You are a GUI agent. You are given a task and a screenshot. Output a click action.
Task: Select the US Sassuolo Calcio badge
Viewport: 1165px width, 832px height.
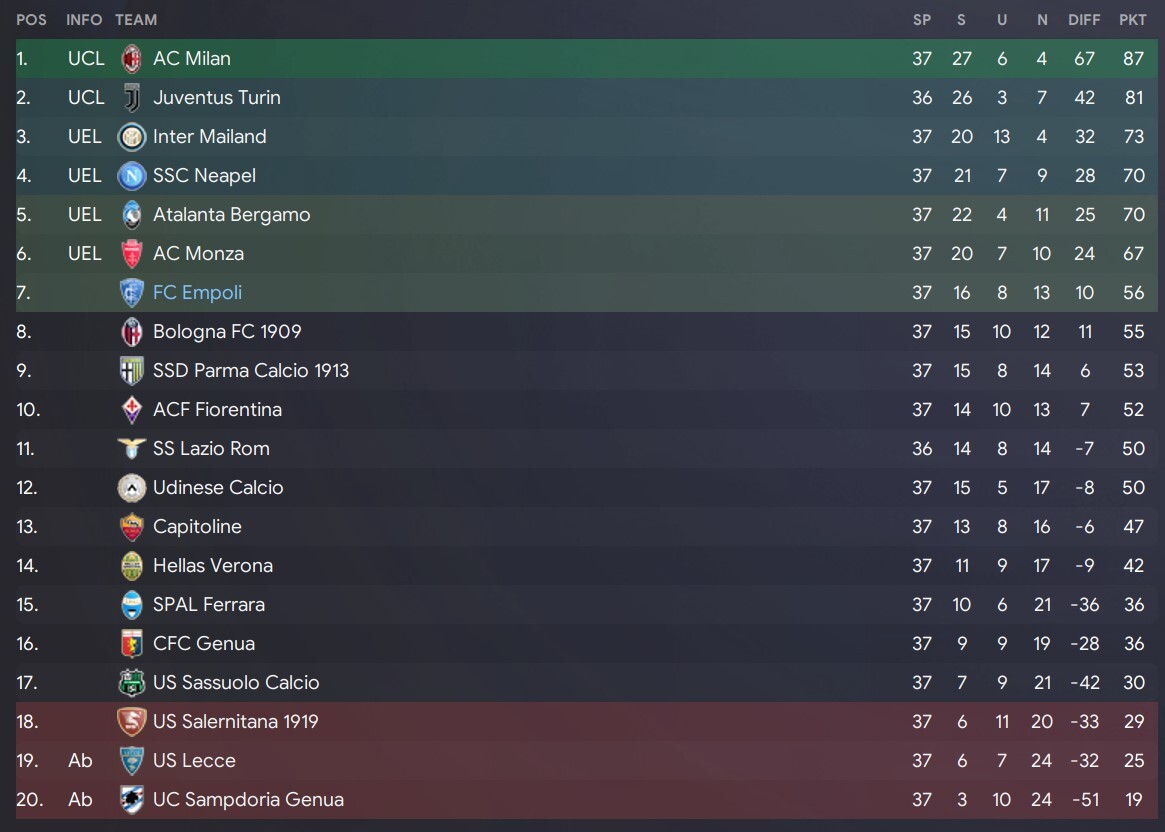(132, 683)
